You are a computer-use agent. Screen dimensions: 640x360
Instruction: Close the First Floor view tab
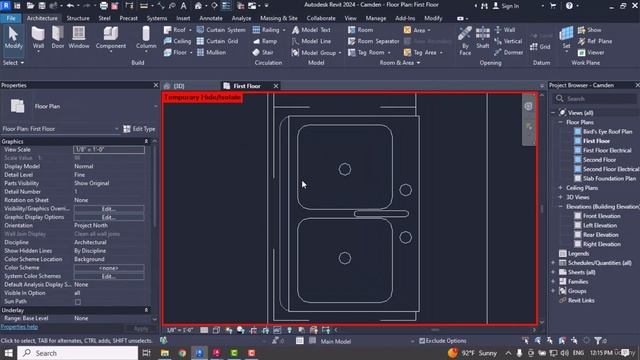(x=276, y=86)
